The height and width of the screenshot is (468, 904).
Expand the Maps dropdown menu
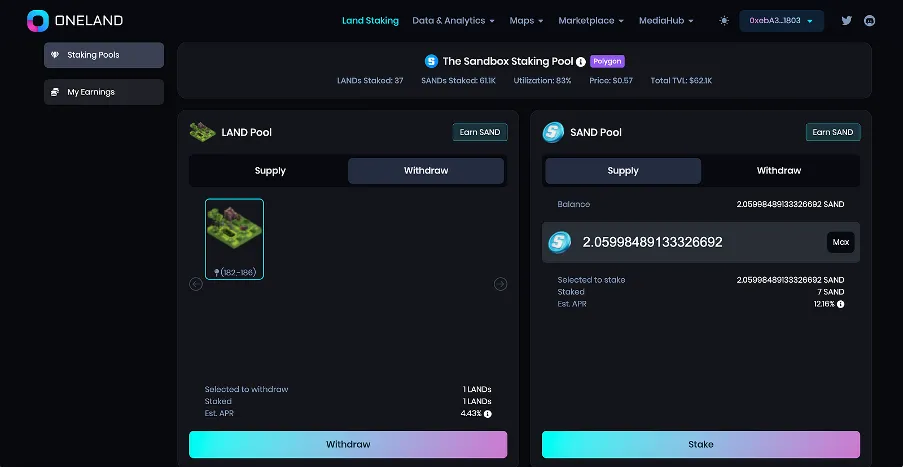[x=526, y=21]
